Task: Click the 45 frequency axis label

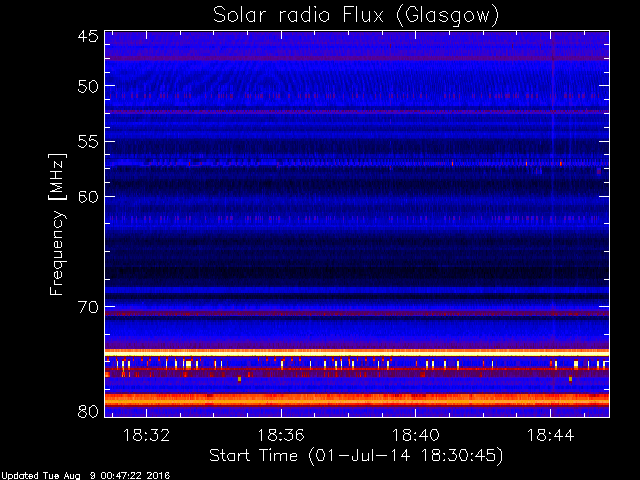Action: [x=88, y=36]
